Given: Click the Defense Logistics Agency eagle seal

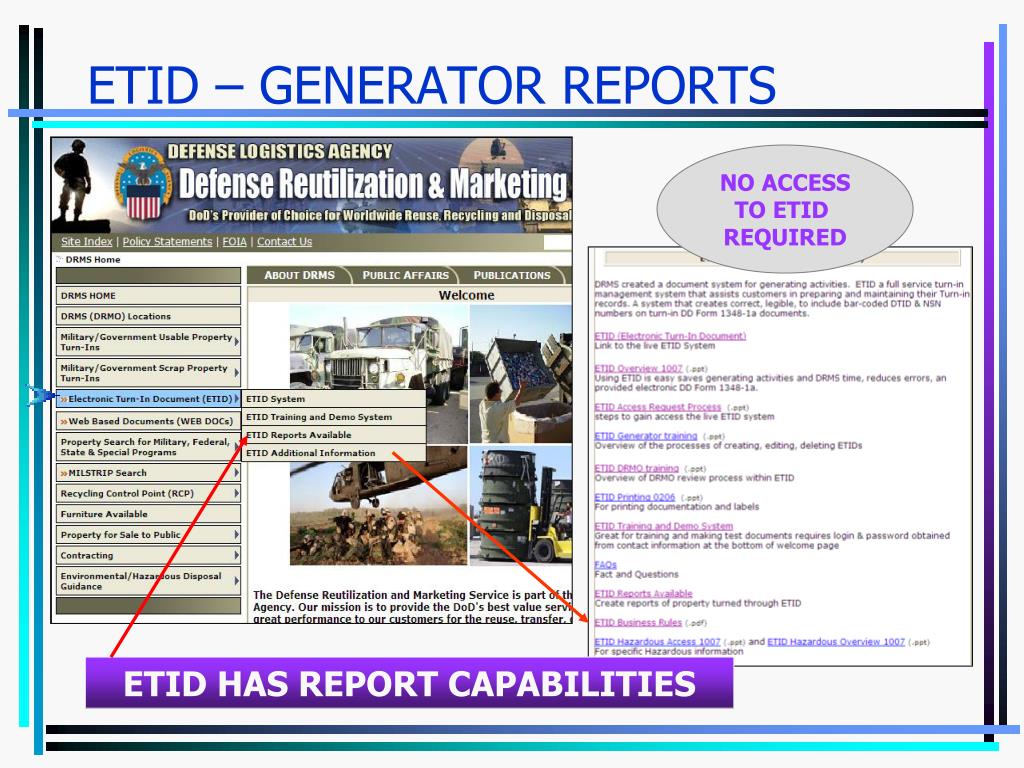Looking at the screenshot, I should 142,185.
